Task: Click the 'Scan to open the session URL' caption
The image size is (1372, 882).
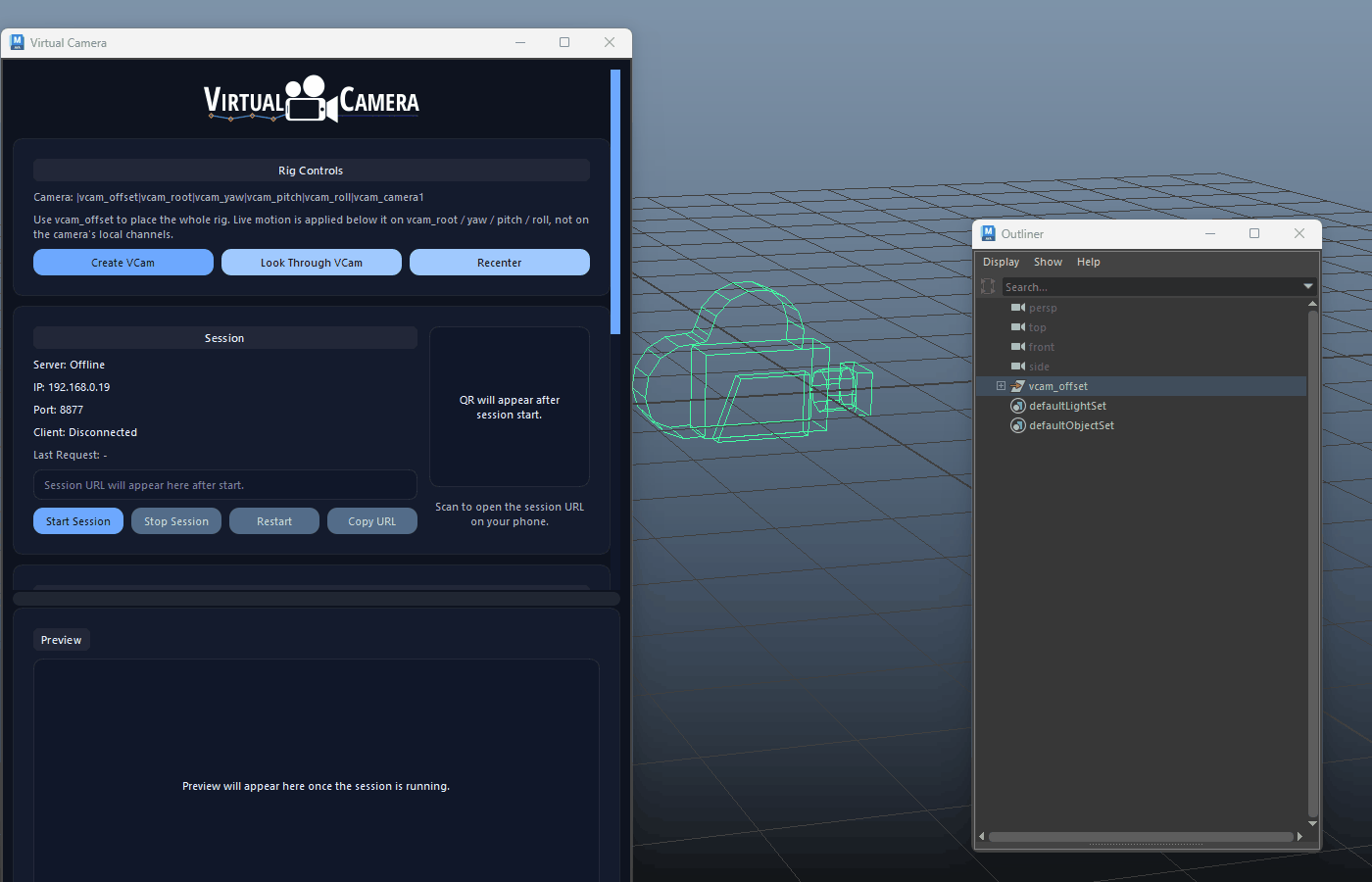Action: (510, 514)
